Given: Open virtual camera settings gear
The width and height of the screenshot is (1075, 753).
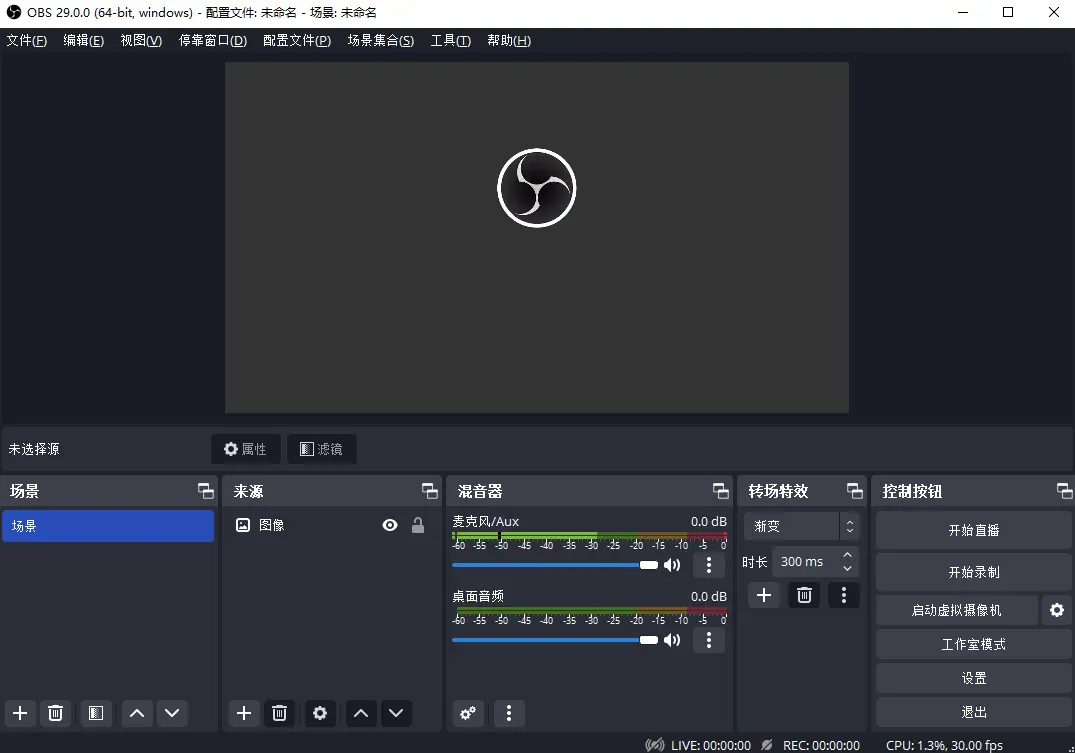Looking at the screenshot, I should [x=1057, y=610].
